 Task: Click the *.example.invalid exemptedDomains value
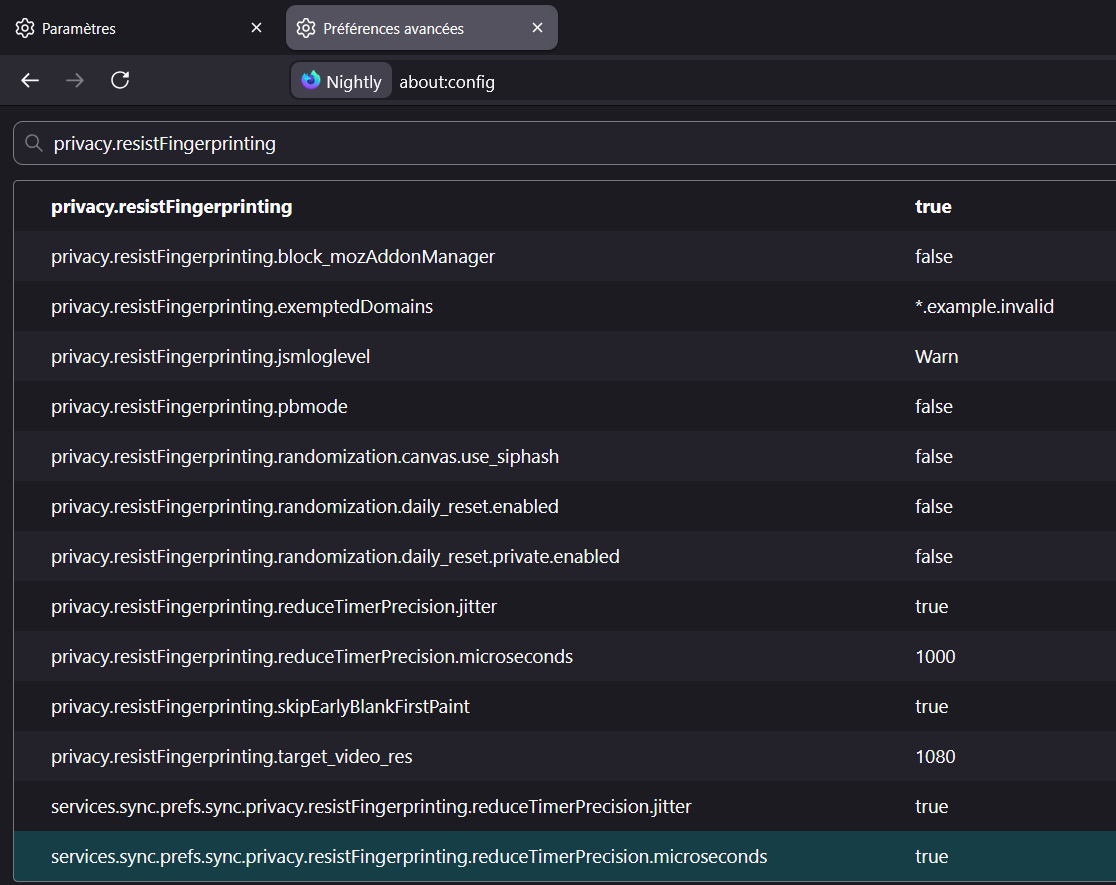984,307
